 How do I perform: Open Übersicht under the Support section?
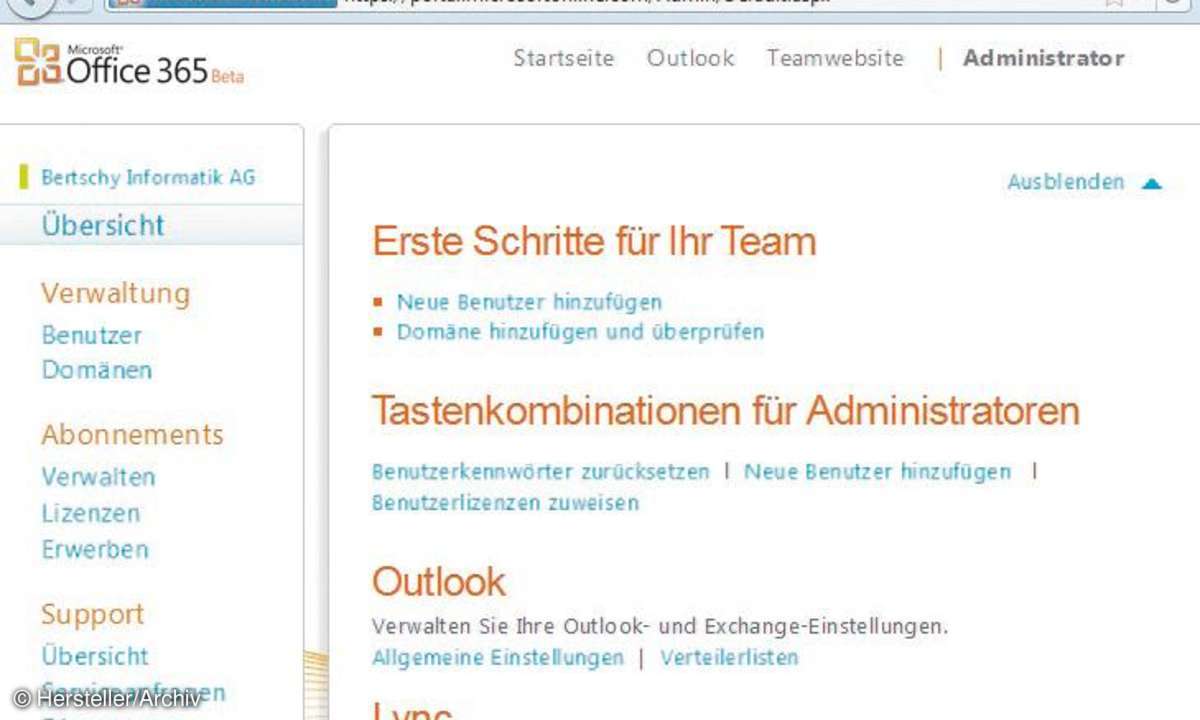point(95,656)
